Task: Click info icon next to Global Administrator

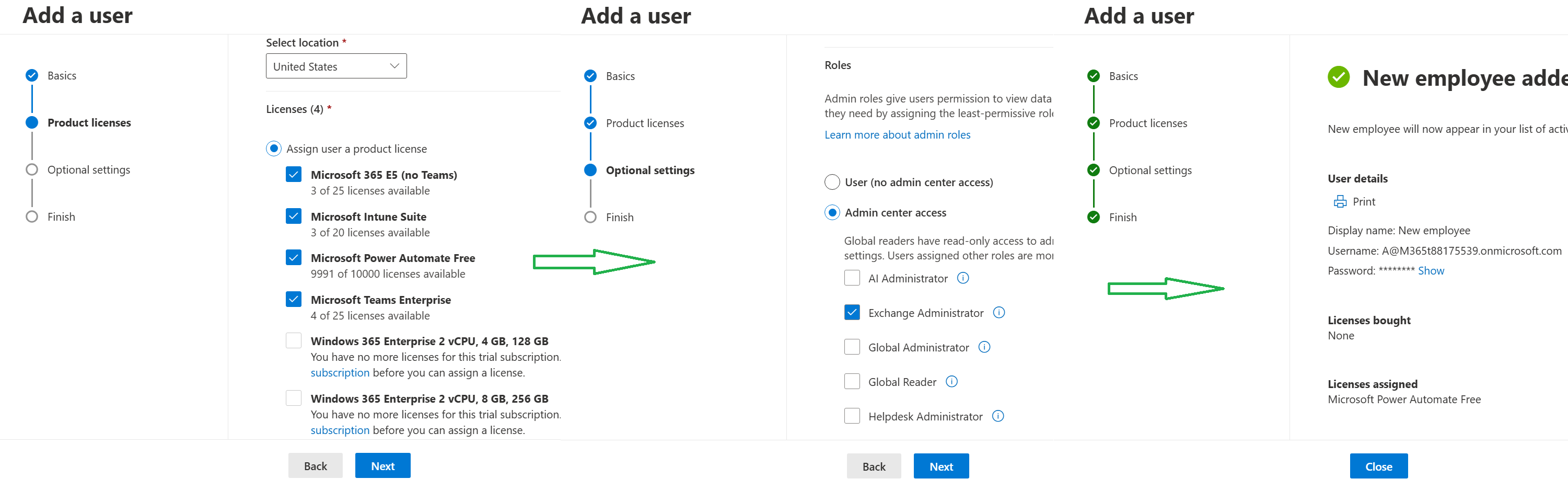Action: pos(984,347)
